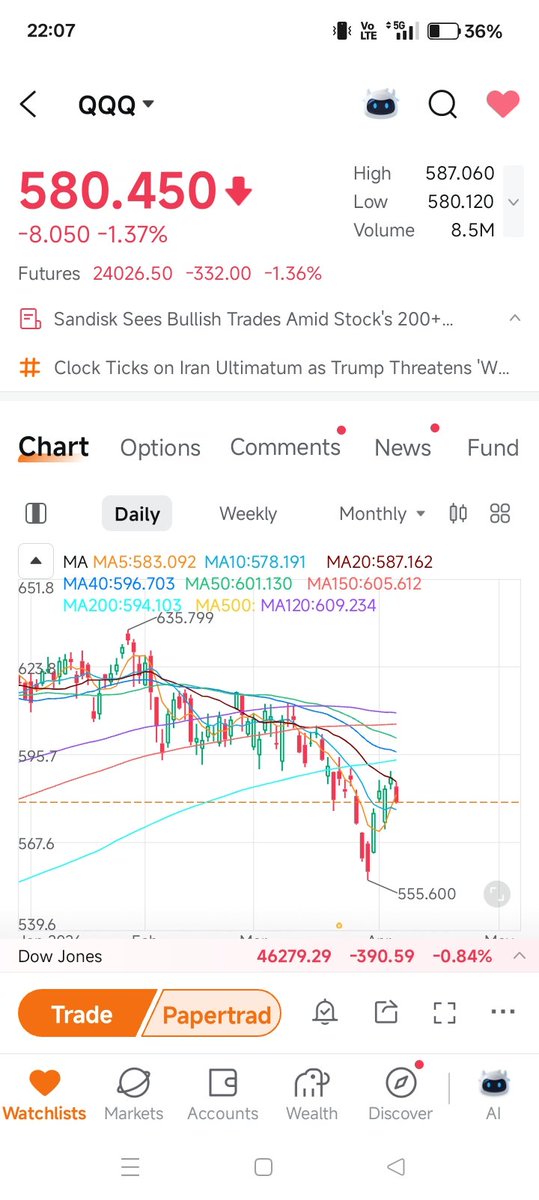Toggle the pink heart favorite icon
The height and width of the screenshot is (1200, 539).
coord(502,103)
